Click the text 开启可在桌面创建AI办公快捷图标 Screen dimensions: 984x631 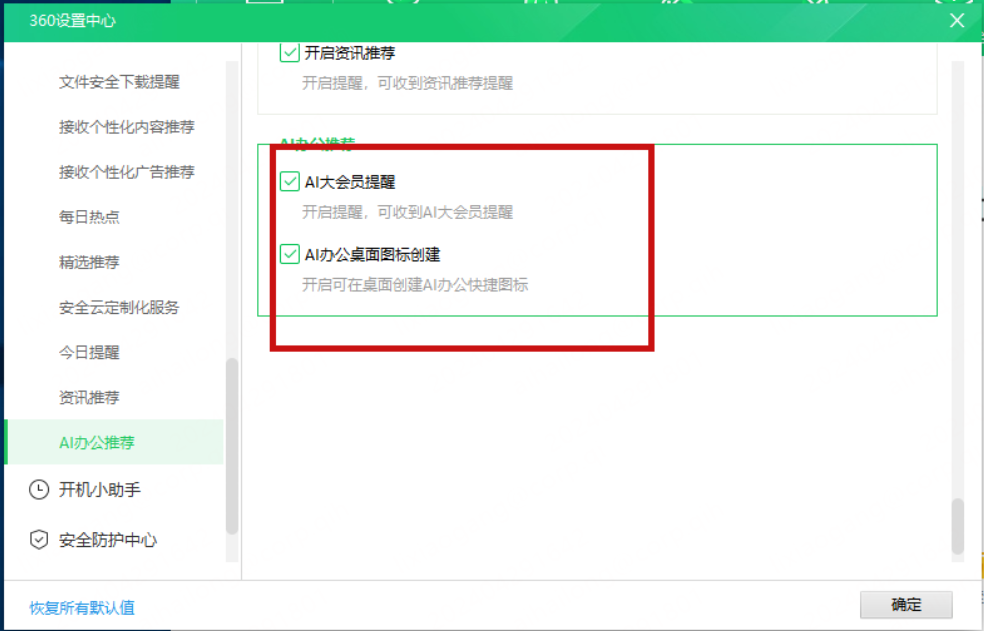415,284
